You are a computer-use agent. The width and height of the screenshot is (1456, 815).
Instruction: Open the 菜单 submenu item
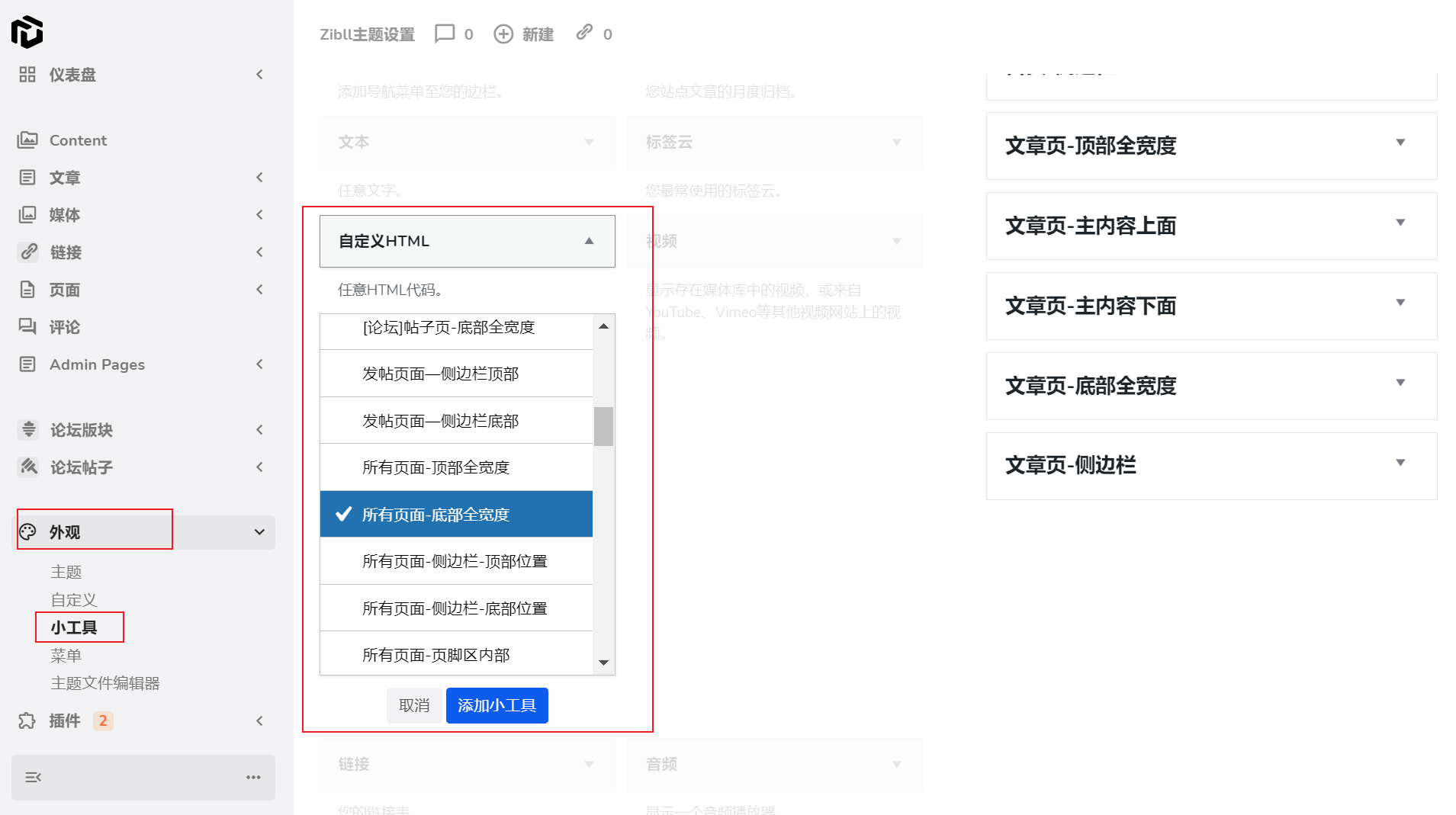(x=66, y=656)
